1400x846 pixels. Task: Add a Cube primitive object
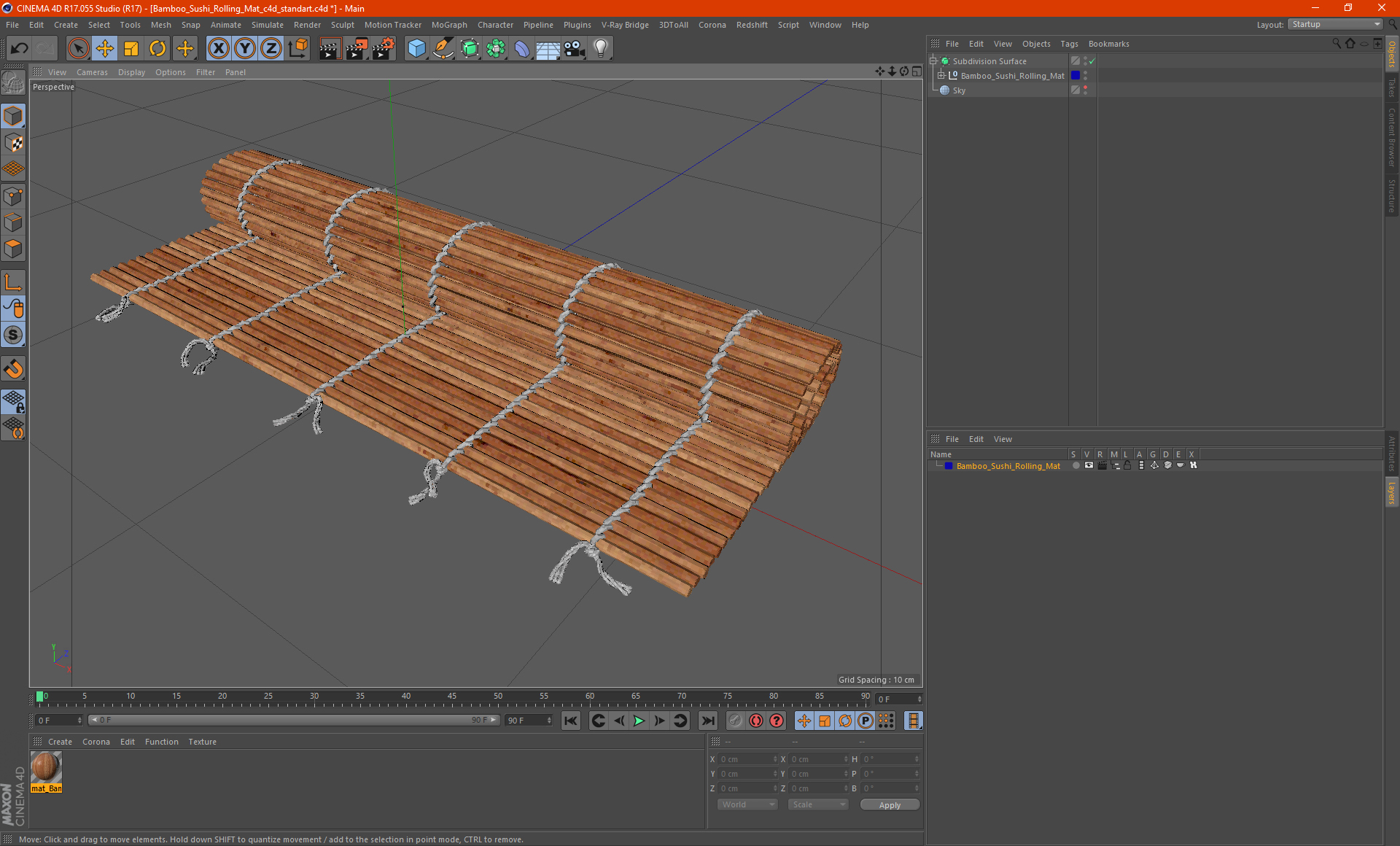tap(416, 48)
